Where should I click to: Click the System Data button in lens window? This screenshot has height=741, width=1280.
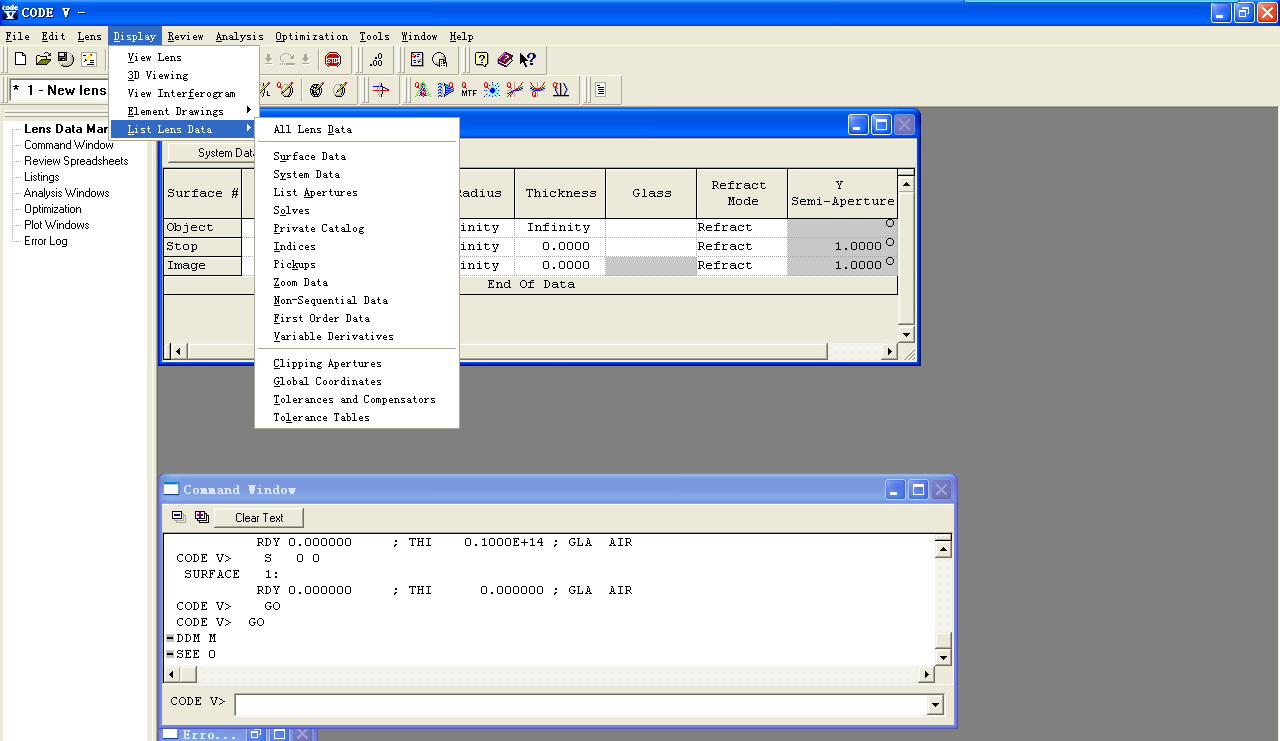pyautogui.click(x=225, y=153)
